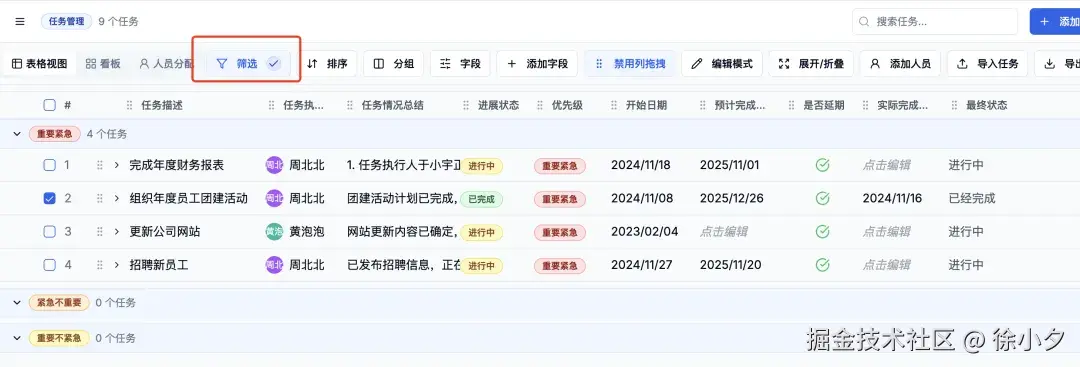The width and height of the screenshot is (1080, 367).
Task: Click 黄泡泡 avatar in 更新公司网站 row
Action: (274, 231)
